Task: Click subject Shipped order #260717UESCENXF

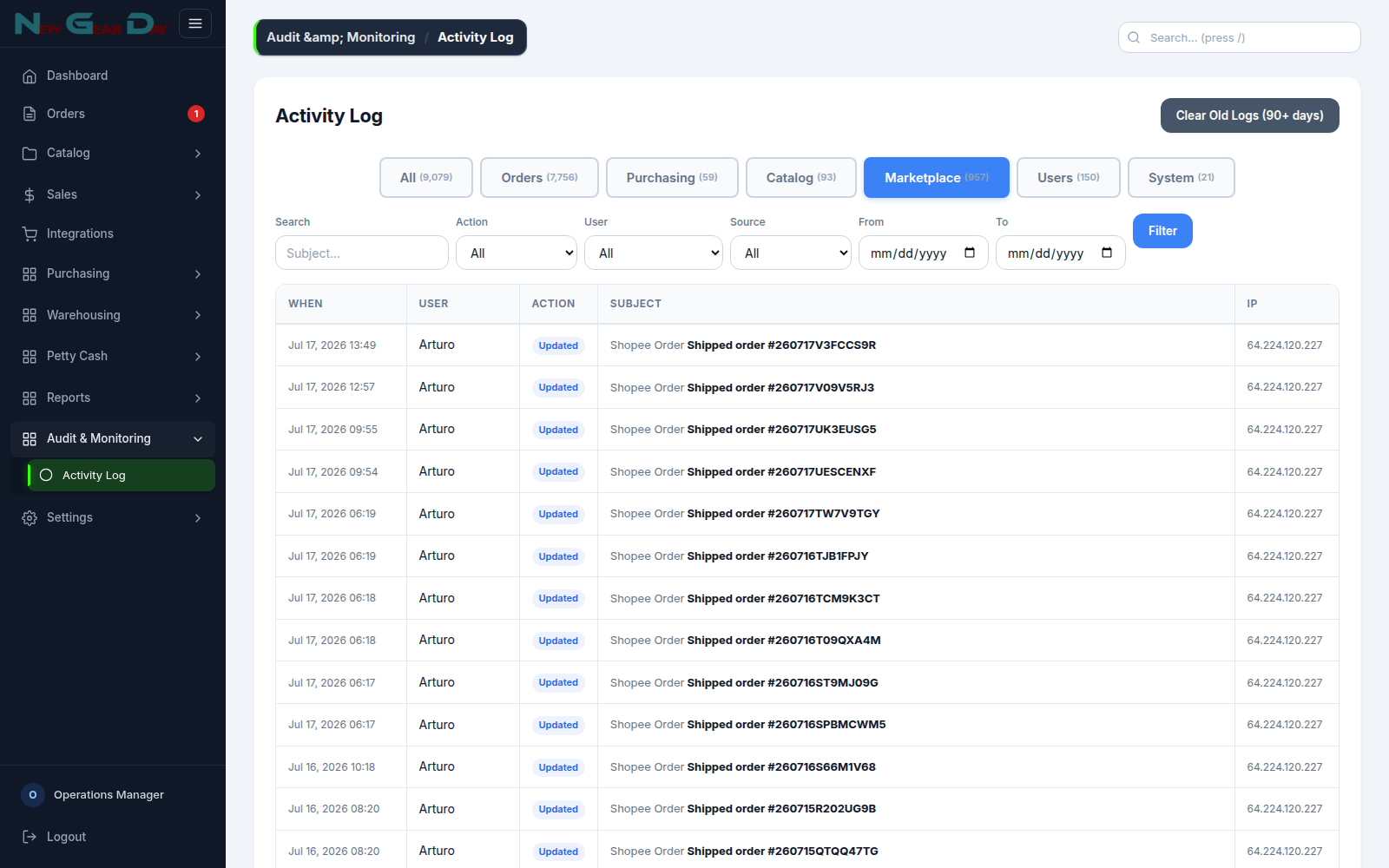Action: [x=781, y=472]
